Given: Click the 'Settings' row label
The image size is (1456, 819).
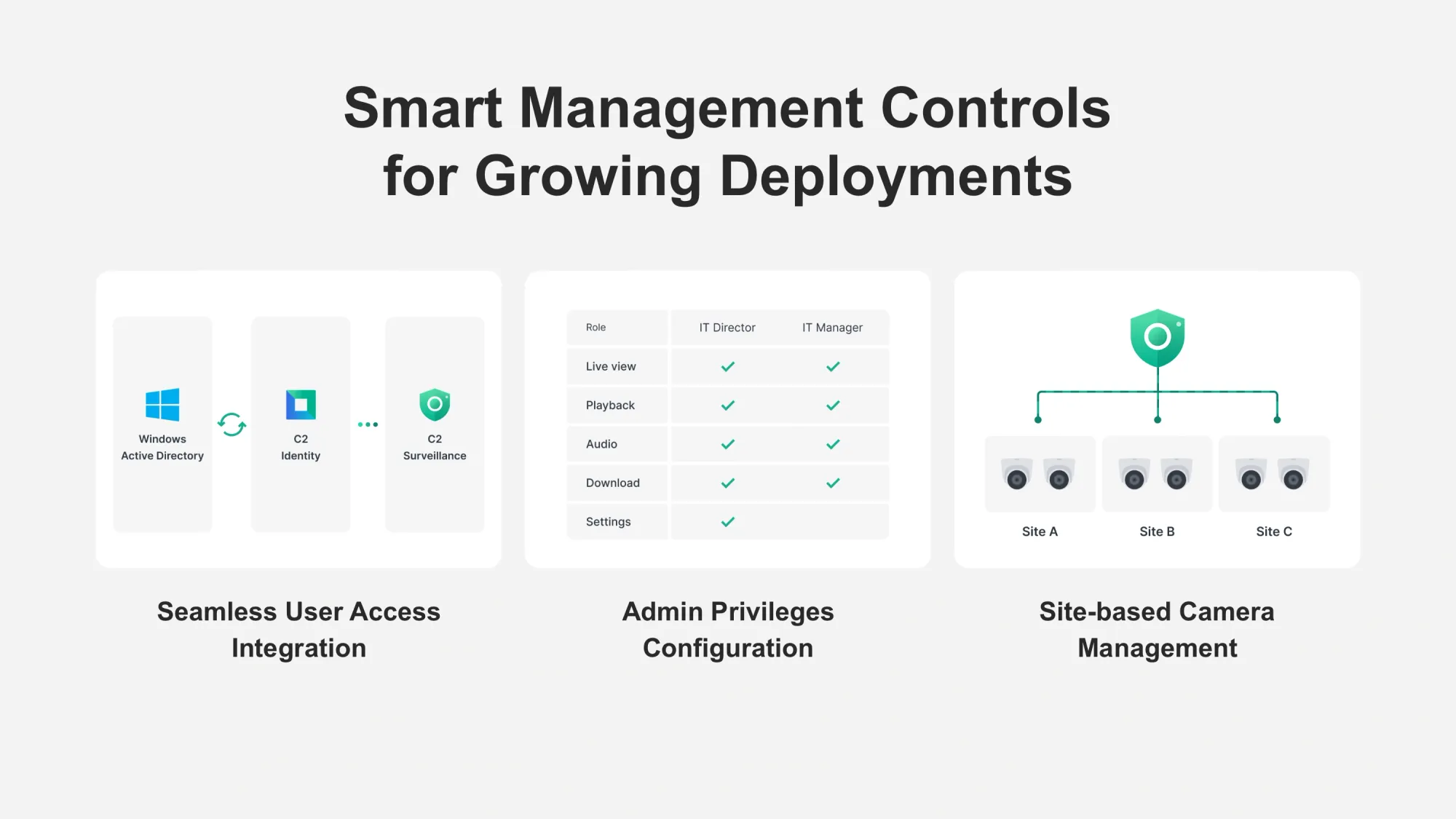Looking at the screenshot, I should [x=608, y=522].
